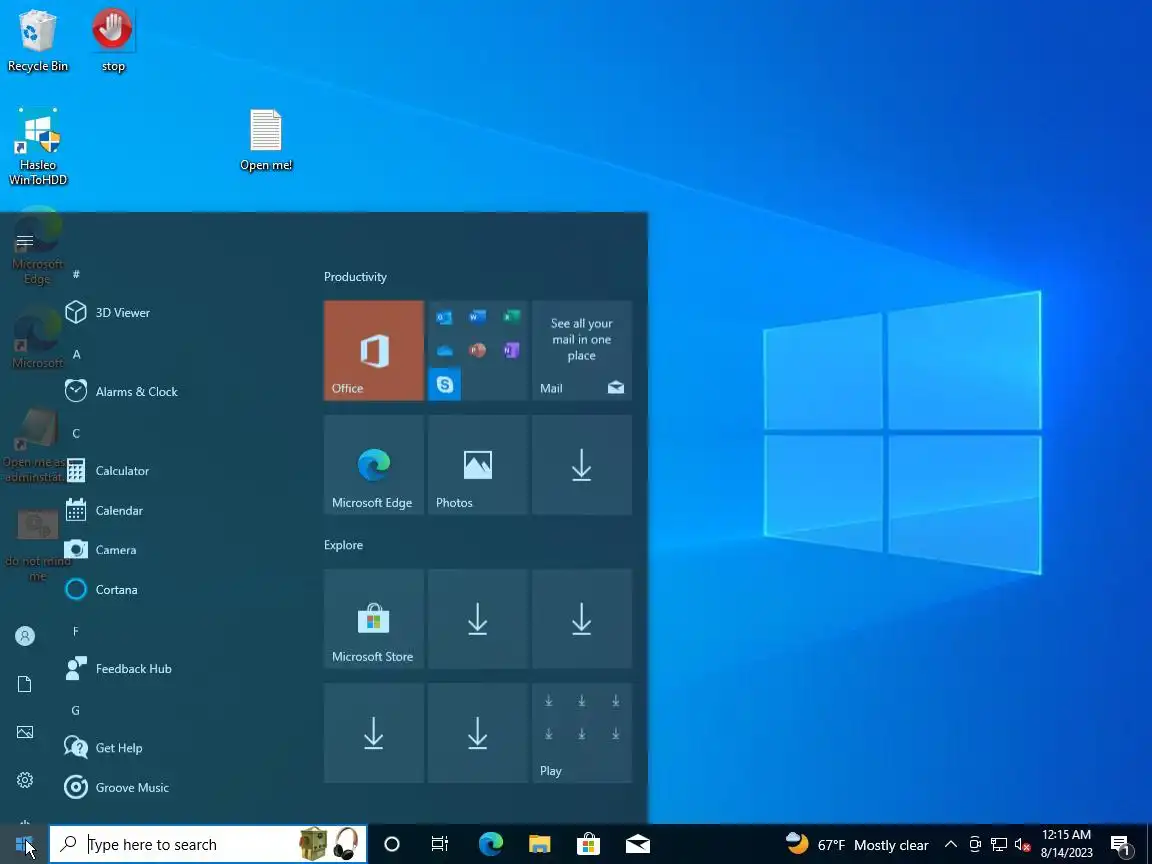Click the downloading tile next to Photos

[582, 465]
